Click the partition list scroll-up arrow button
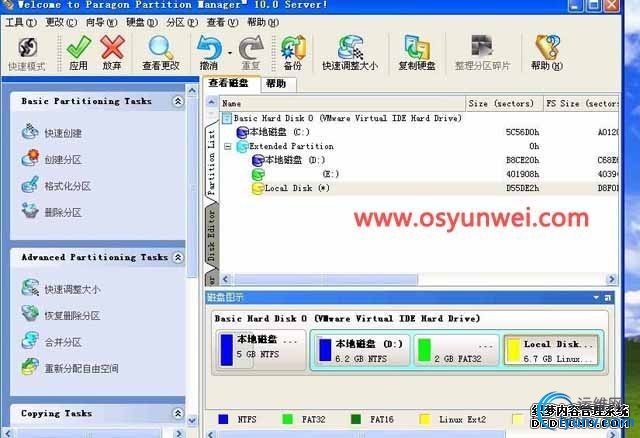Screen dimensions: 640x438 pyautogui.click(x=211, y=102)
